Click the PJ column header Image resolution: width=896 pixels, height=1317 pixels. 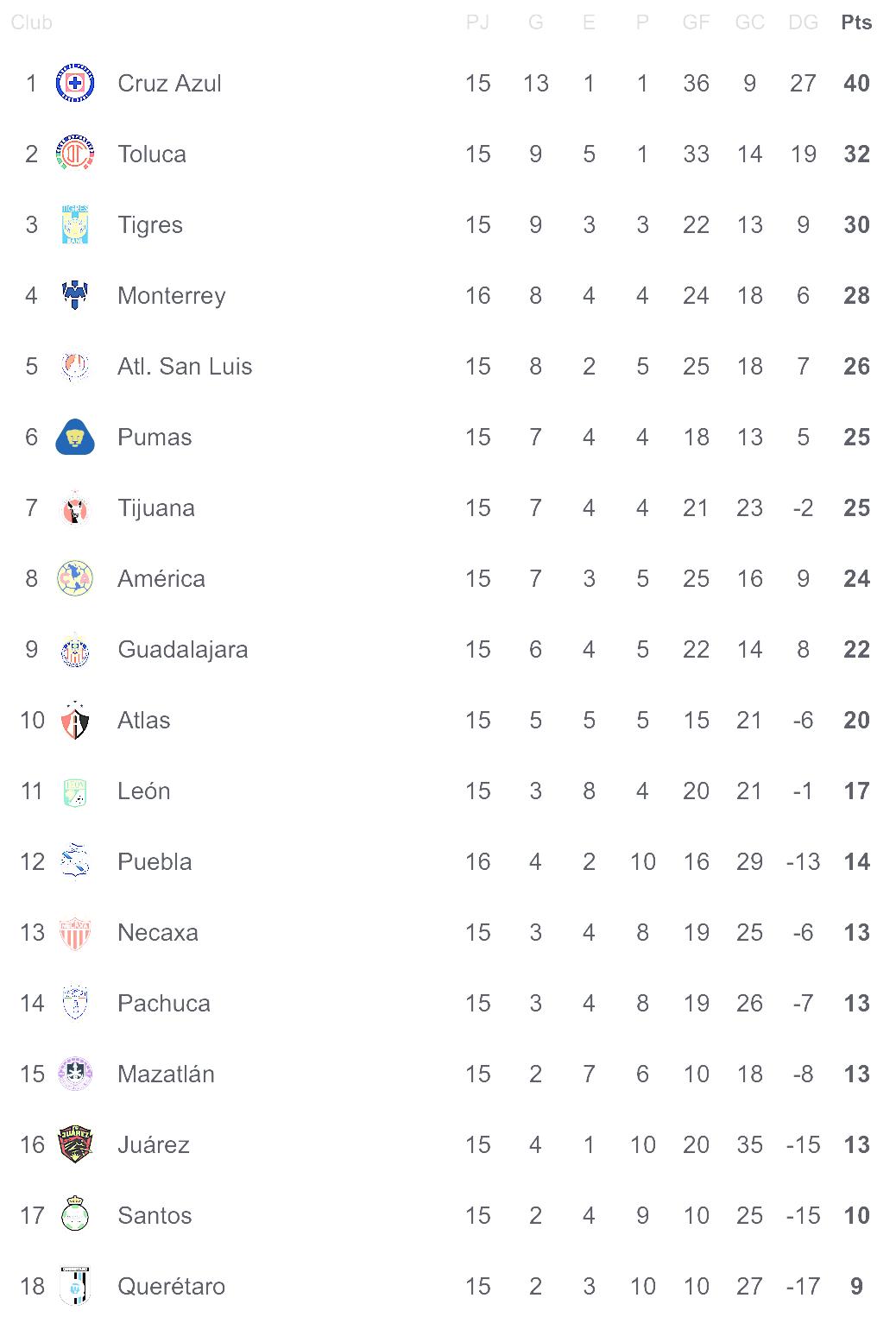477,23
